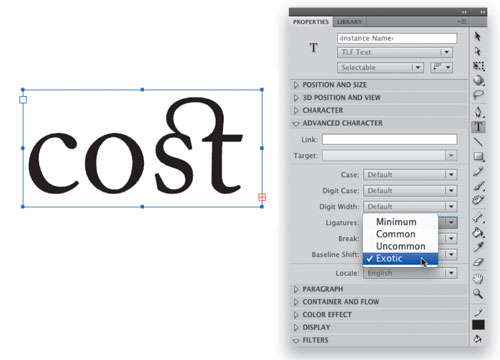Open the black stroke color swatch
This screenshot has width=500, height=360.
(478, 325)
